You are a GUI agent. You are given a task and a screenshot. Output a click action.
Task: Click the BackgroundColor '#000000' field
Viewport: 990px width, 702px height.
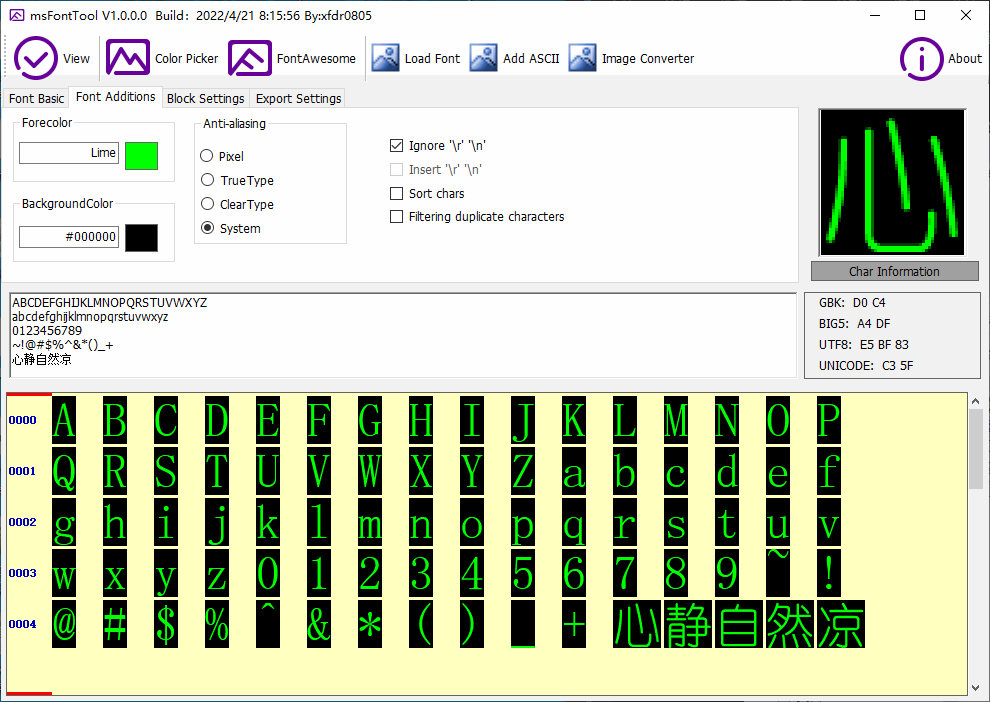tap(69, 237)
